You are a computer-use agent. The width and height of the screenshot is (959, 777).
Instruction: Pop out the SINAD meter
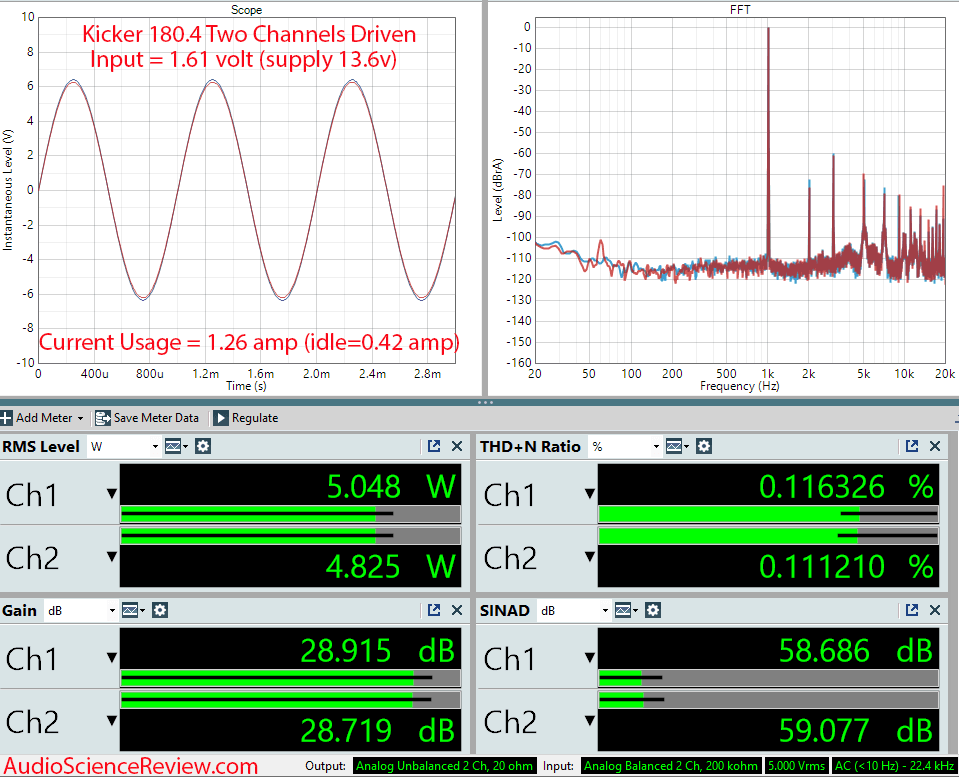pyautogui.click(x=912, y=610)
